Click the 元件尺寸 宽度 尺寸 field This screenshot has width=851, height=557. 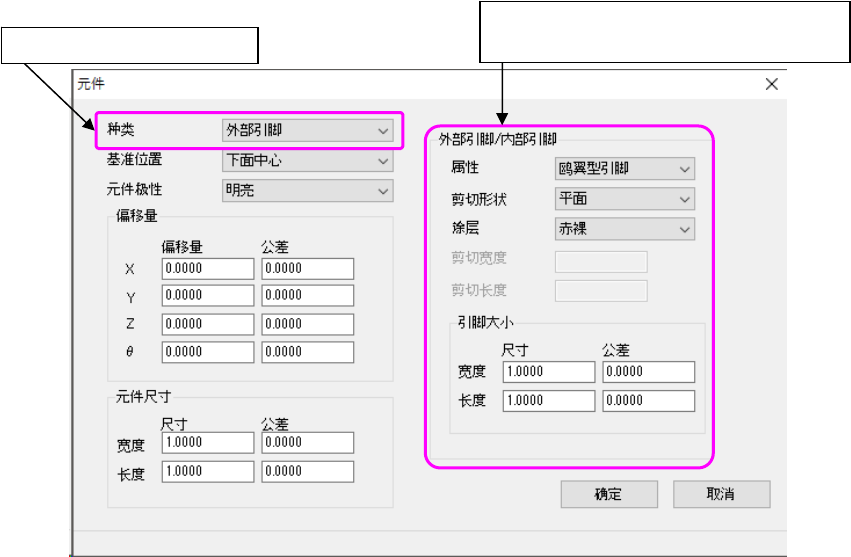208,442
